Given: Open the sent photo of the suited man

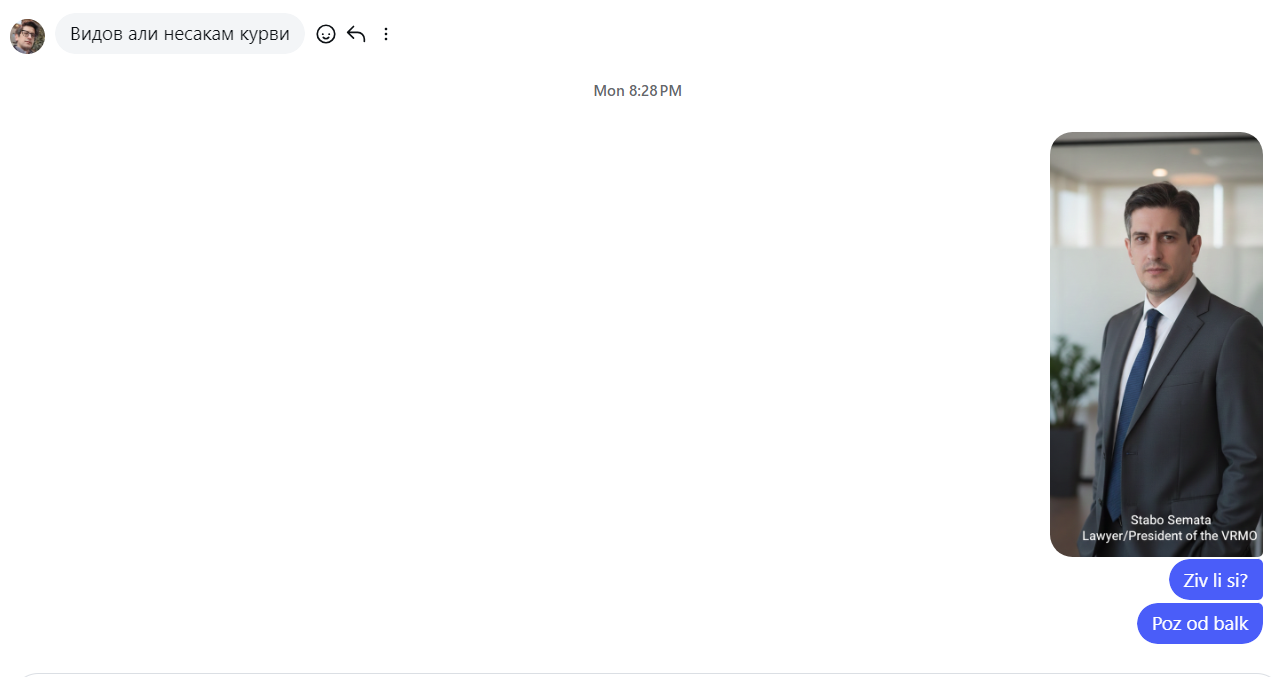Looking at the screenshot, I should pos(1156,344).
